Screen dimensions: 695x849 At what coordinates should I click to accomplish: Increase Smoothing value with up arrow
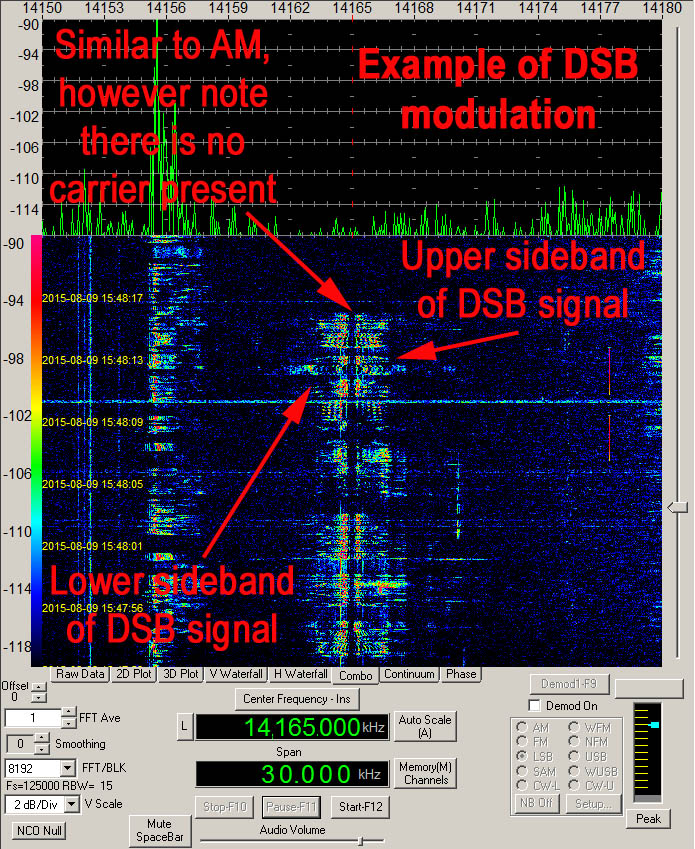tap(42, 739)
